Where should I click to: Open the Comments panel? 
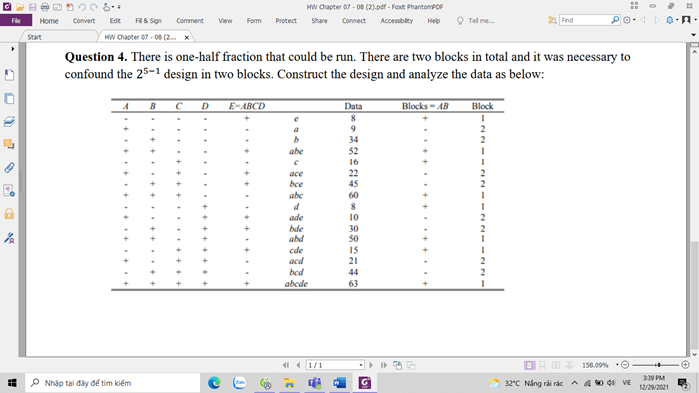(x=9, y=144)
